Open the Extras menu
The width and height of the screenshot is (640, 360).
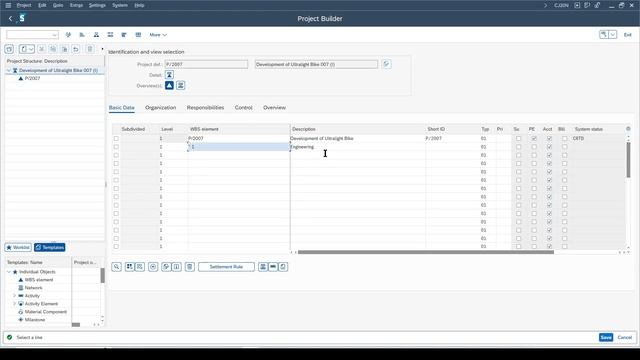pos(76,5)
